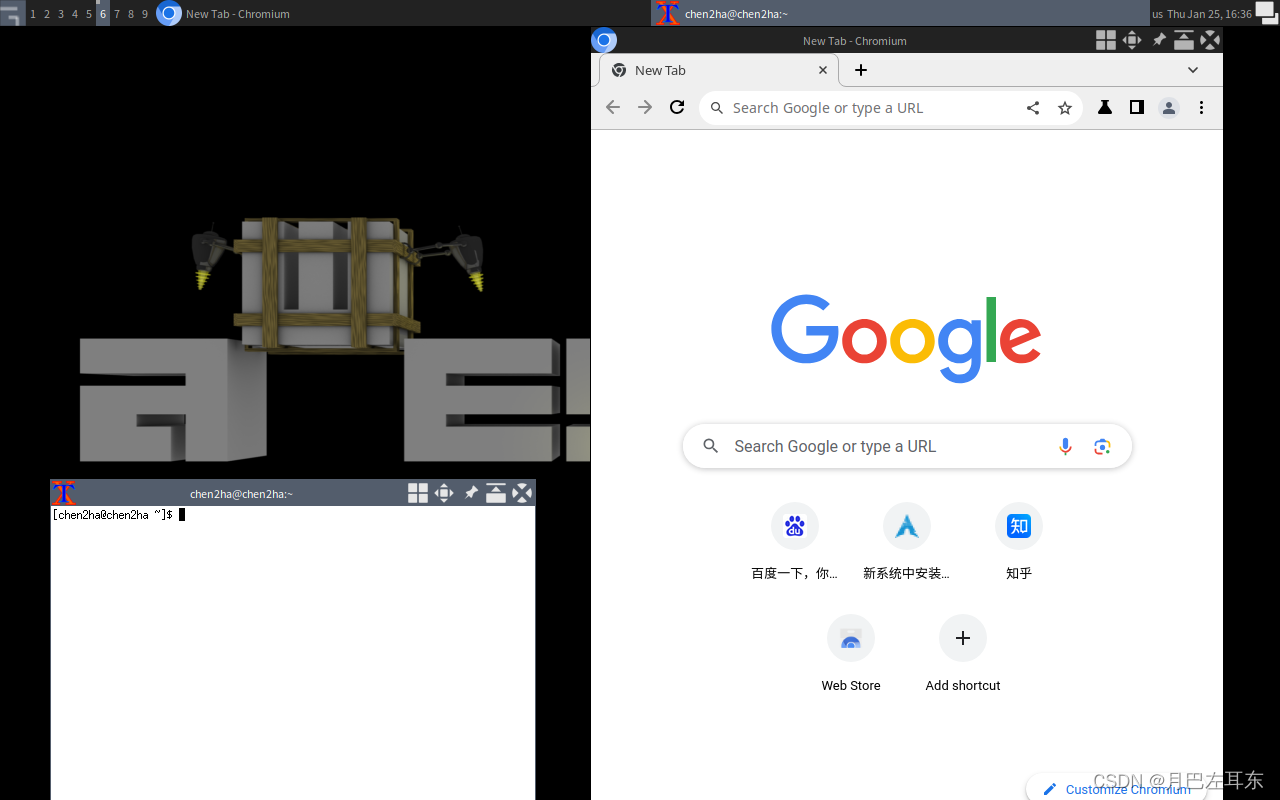1280x800 pixels.
Task: Bookmark this tab with the star icon
Action: 1065,108
